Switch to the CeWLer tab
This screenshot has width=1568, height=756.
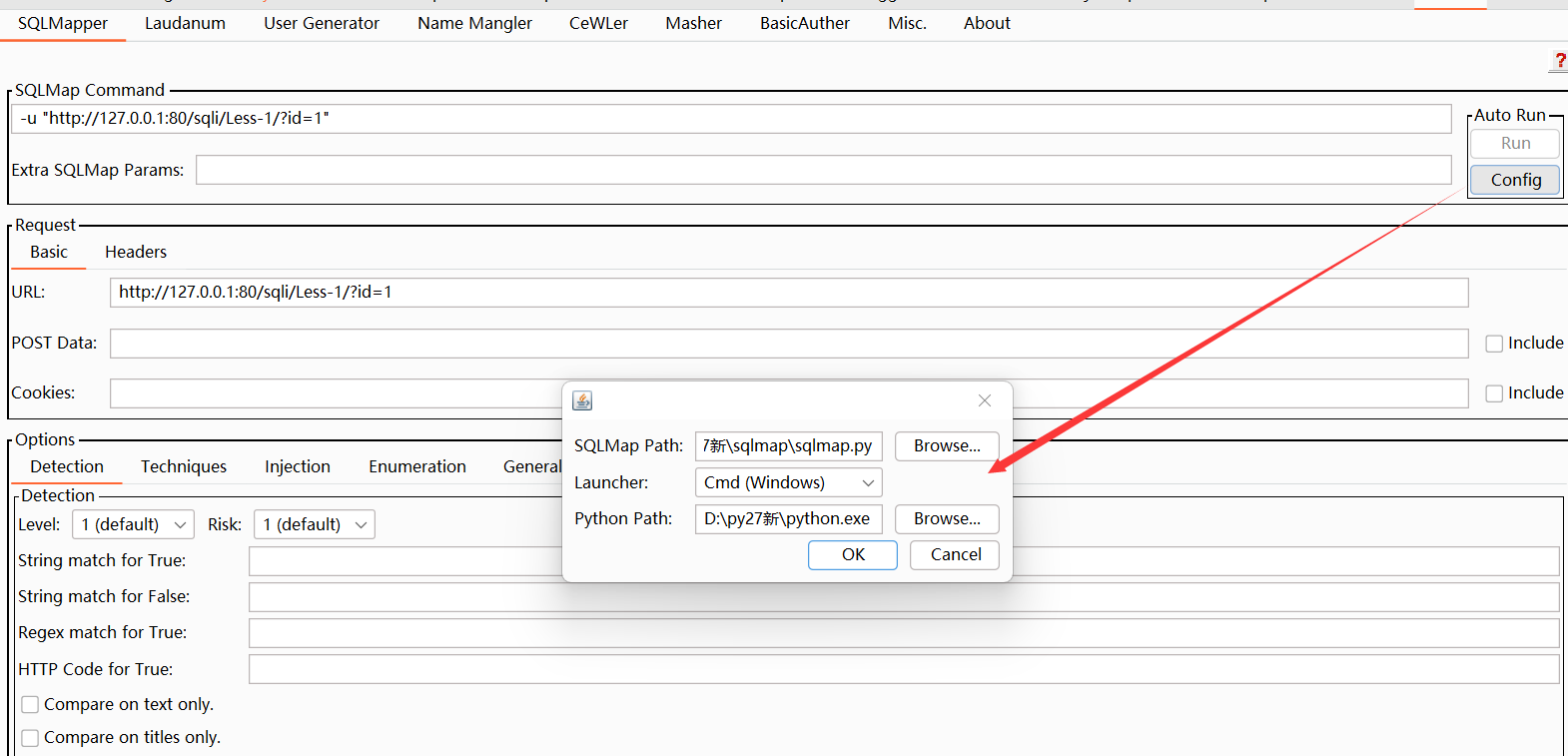[598, 23]
